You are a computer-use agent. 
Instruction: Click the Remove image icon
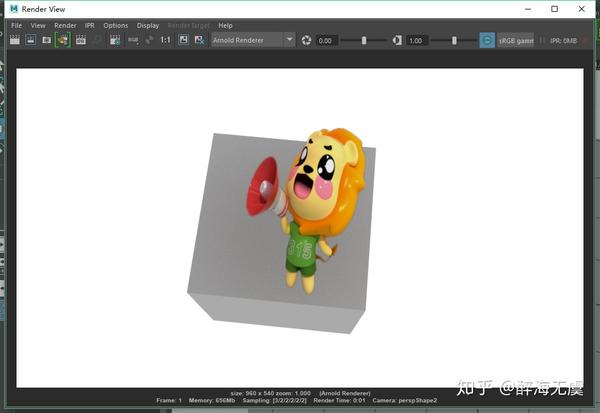199,40
